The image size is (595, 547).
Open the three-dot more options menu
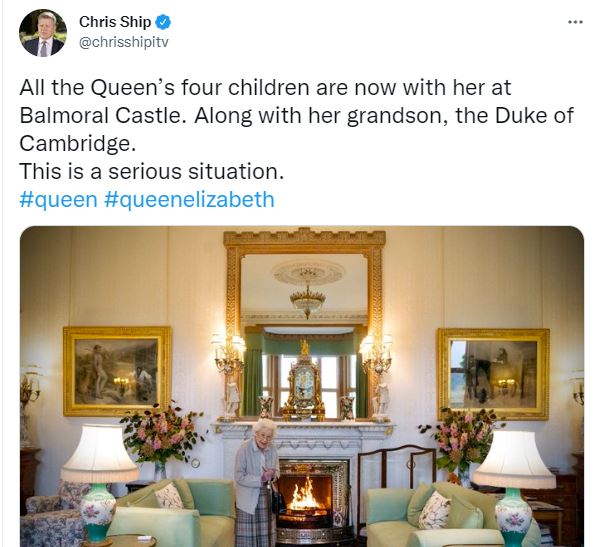click(575, 22)
